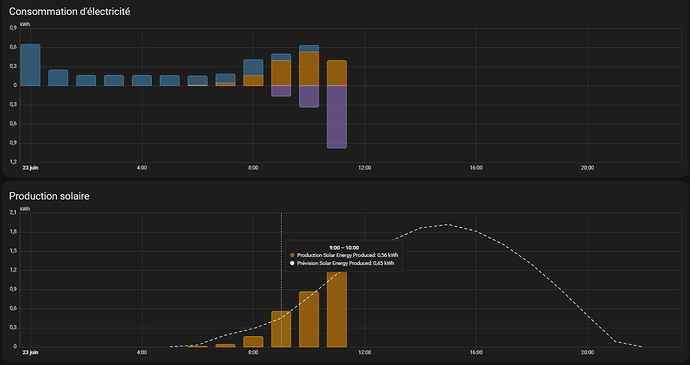This screenshot has width=690, height=365.
Task: Click the orange segment of the 10:00 consumption bar
Action: click(309, 69)
